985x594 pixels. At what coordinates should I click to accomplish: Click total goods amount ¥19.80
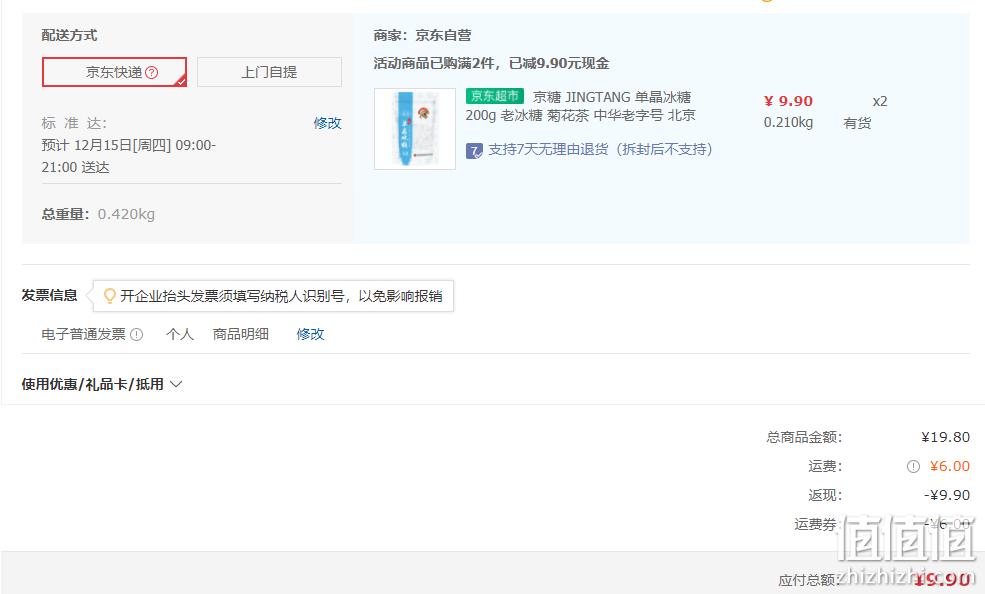[x=945, y=437]
